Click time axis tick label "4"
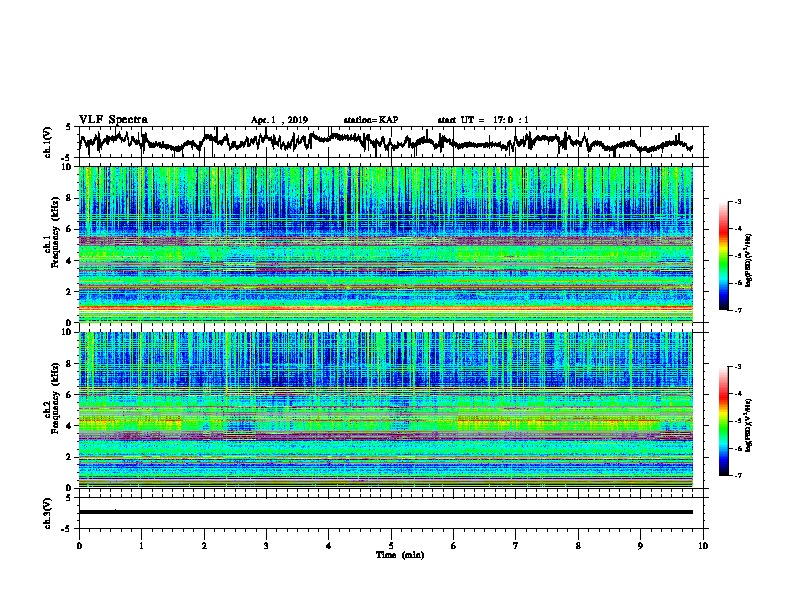Image resolution: width=792 pixels, height=612 pixels. coord(329,546)
